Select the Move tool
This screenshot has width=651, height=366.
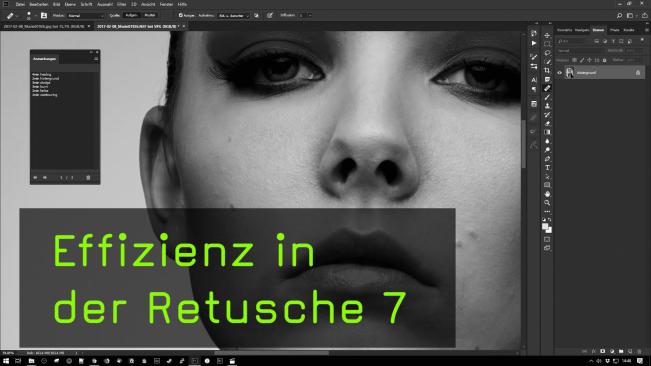(x=547, y=35)
